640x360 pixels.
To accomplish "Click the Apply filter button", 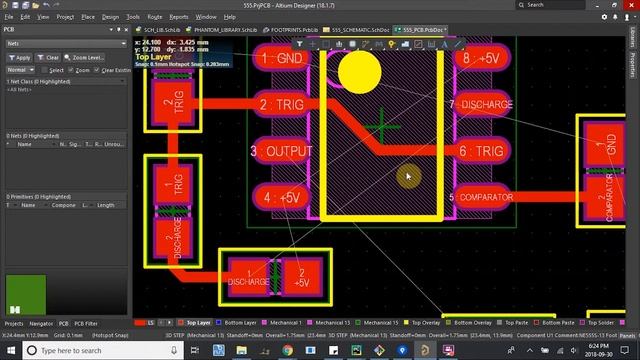I will tap(19, 58).
